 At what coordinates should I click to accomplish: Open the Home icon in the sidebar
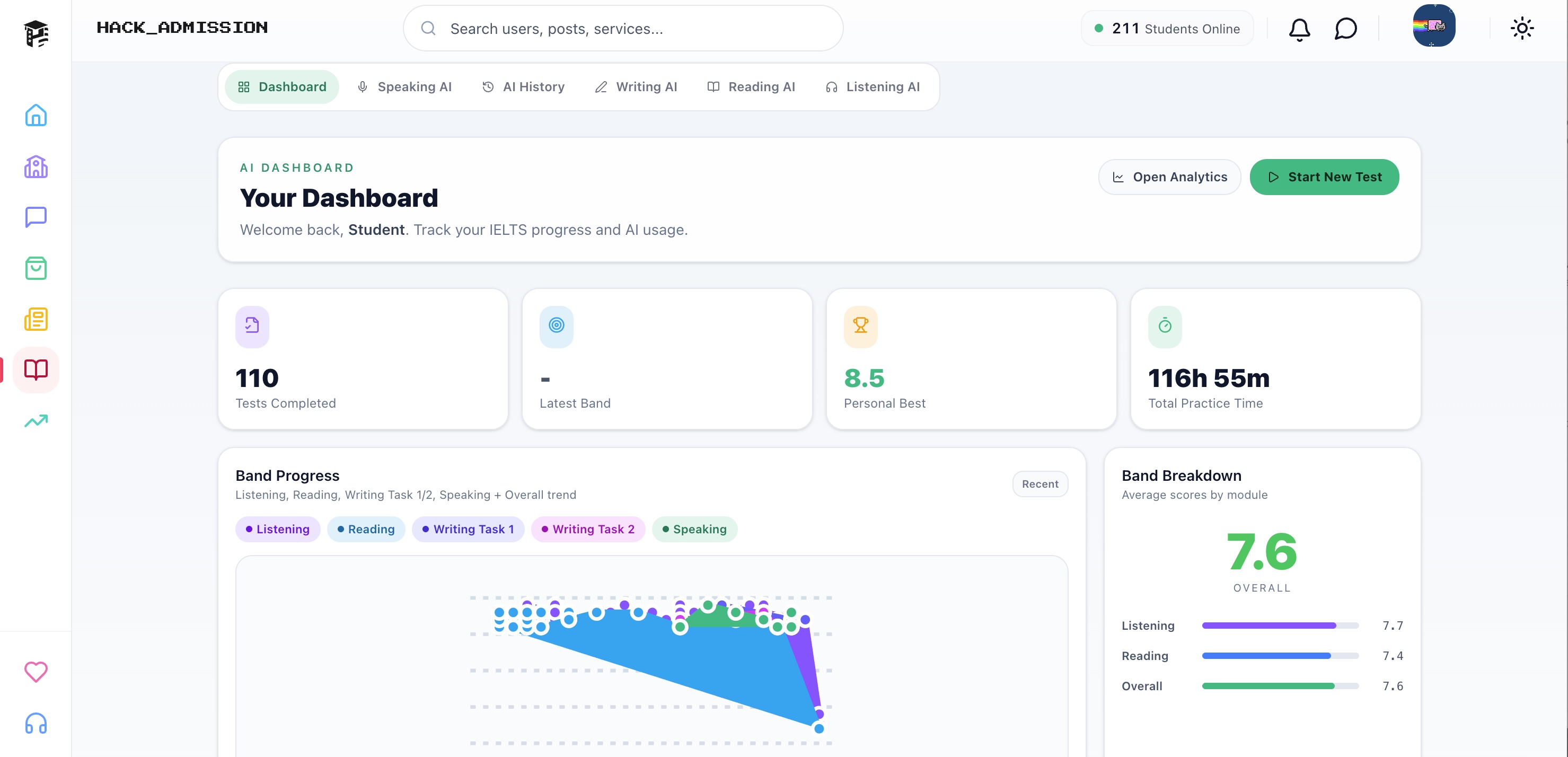pos(36,116)
